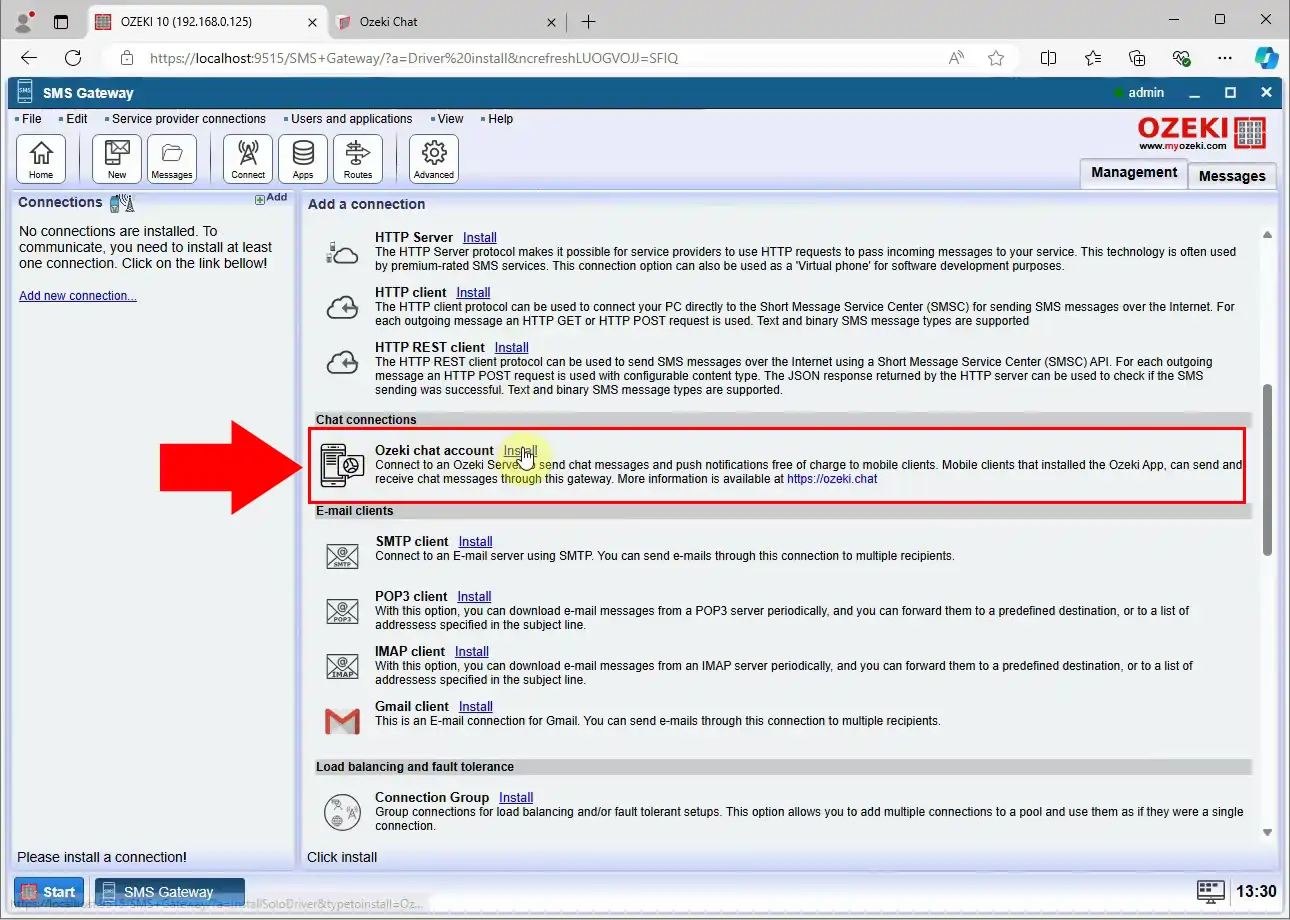Open the Advanced gear toolbar icon
This screenshot has width=1290, height=920.
pos(434,159)
